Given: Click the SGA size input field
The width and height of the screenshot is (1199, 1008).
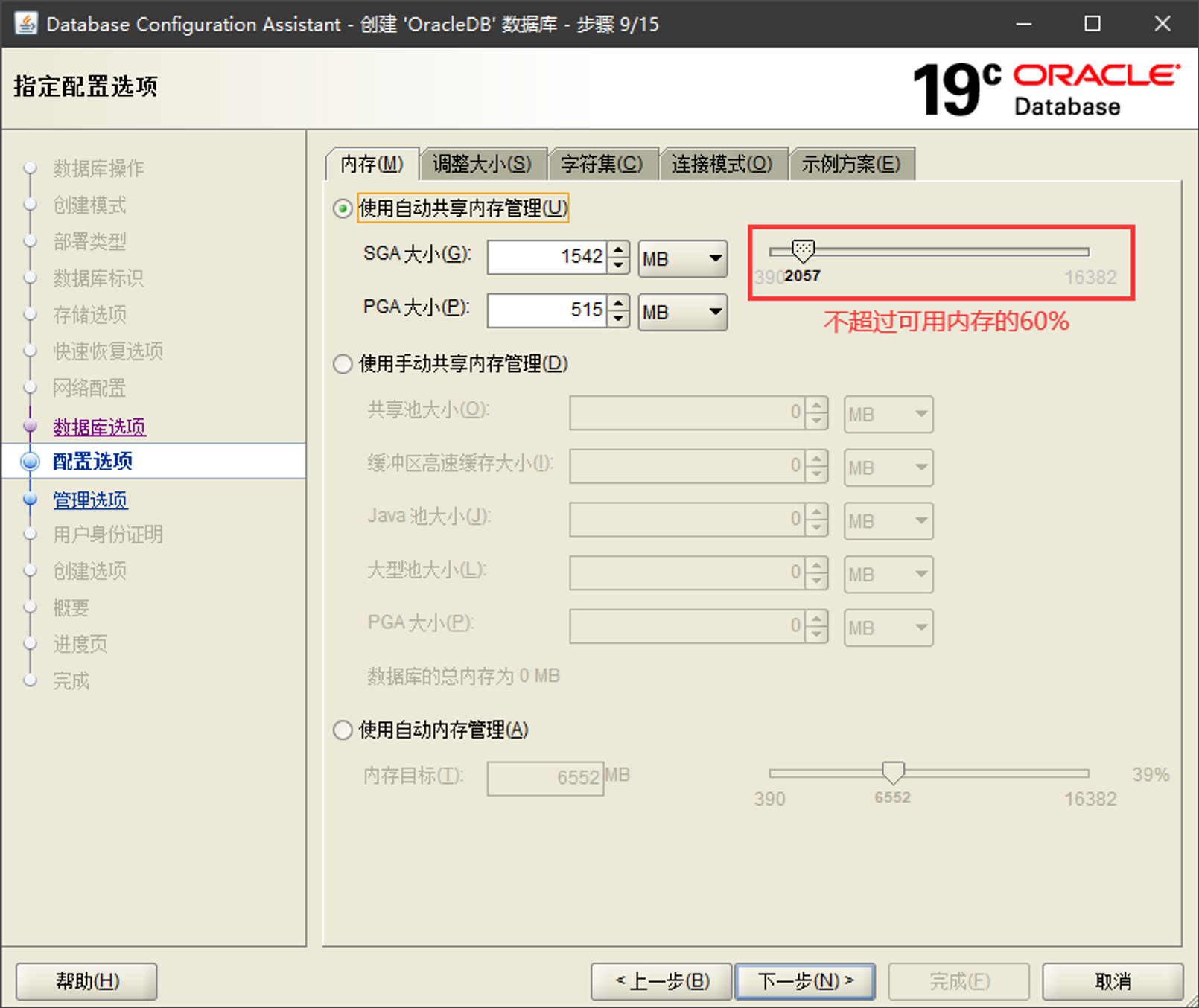Looking at the screenshot, I should (x=547, y=257).
